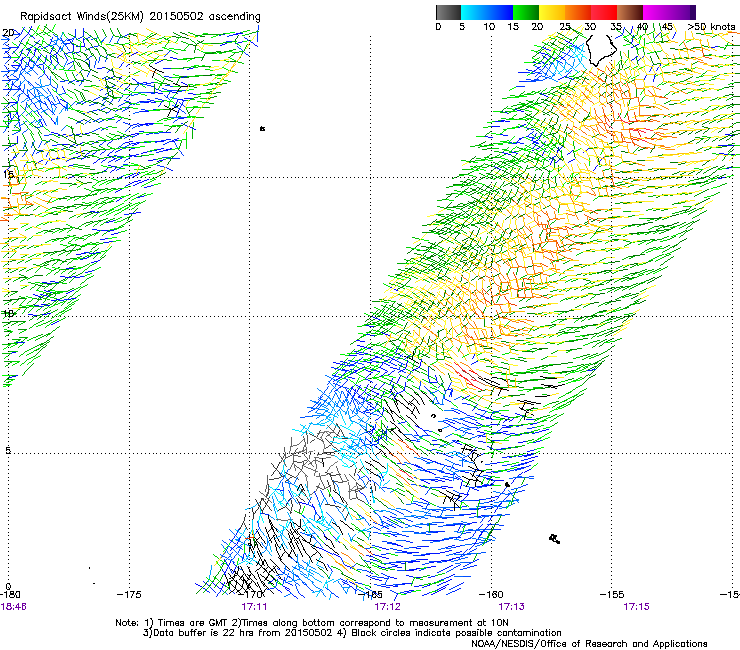Click the gray 0-5 knots legend swatch
This screenshot has width=740, height=650.
pyautogui.click(x=448, y=12)
